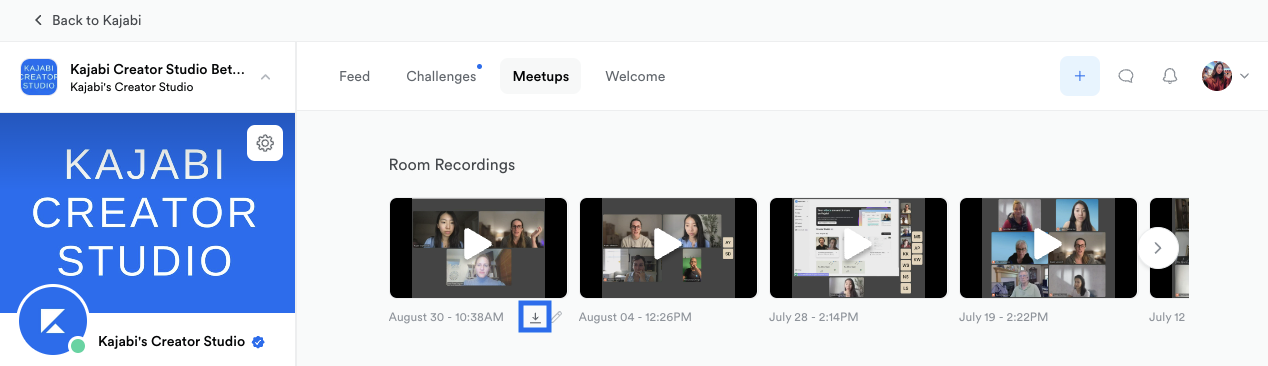
Task: Click the verified badge next to Kajabi's Creator Studio
Action: point(258,342)
